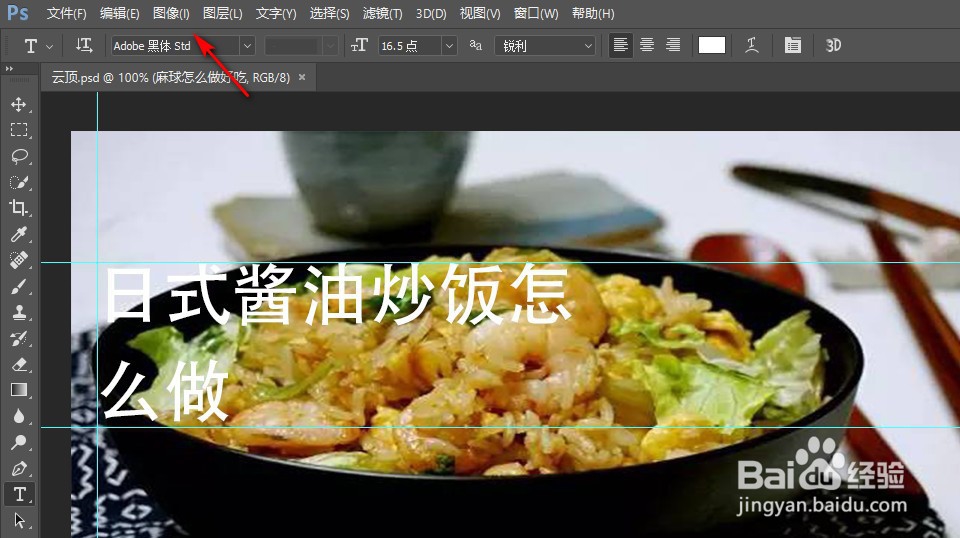Open the 选择(S) menu
The height and width of the screenshot is (538, 960).
pyautogui.click(x=329, y=13)
